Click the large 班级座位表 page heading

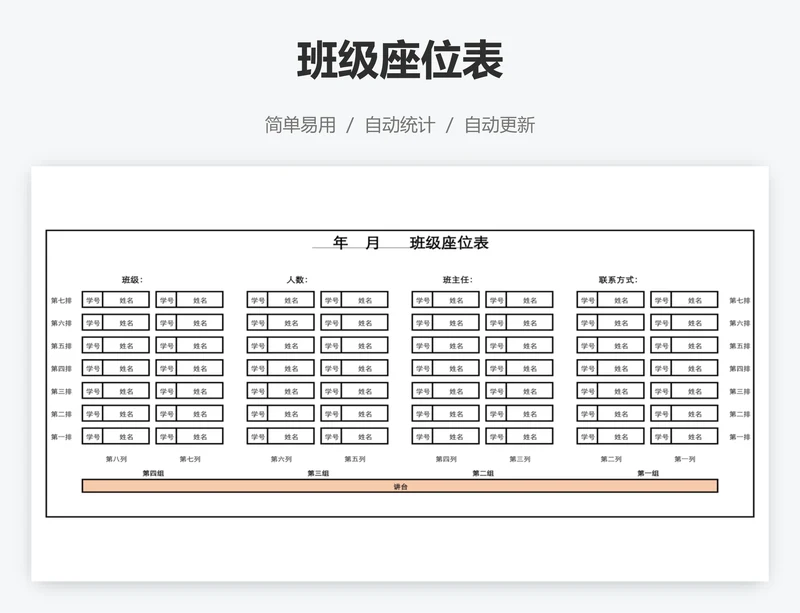pos(401,60)
